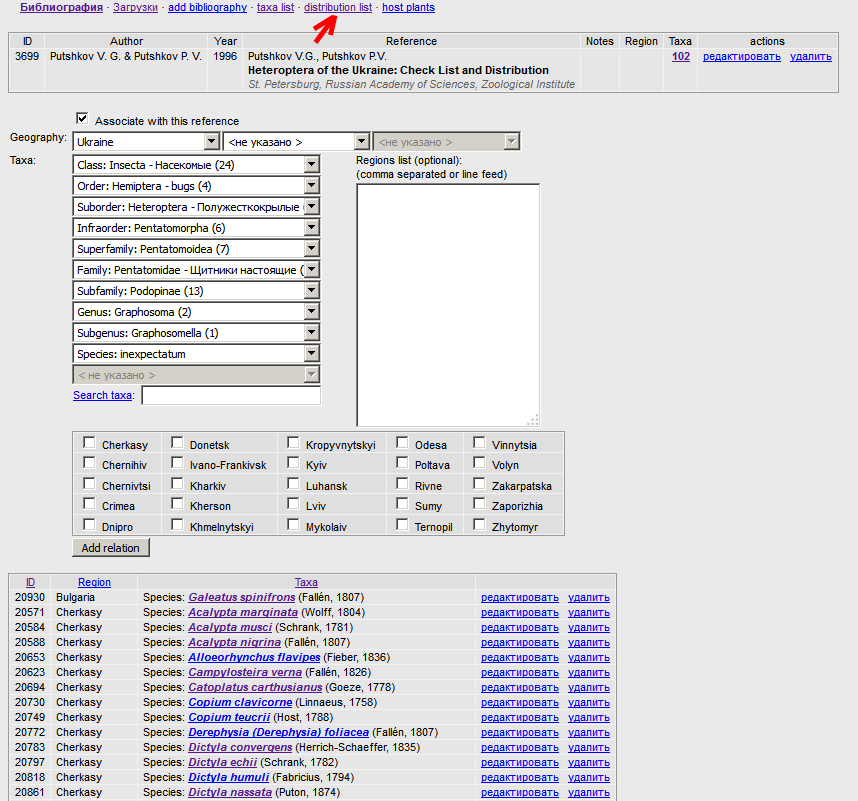Click add bibliography link
This screenshot has height=801, width=858.
pyautogui.click(x=207, y=7)
